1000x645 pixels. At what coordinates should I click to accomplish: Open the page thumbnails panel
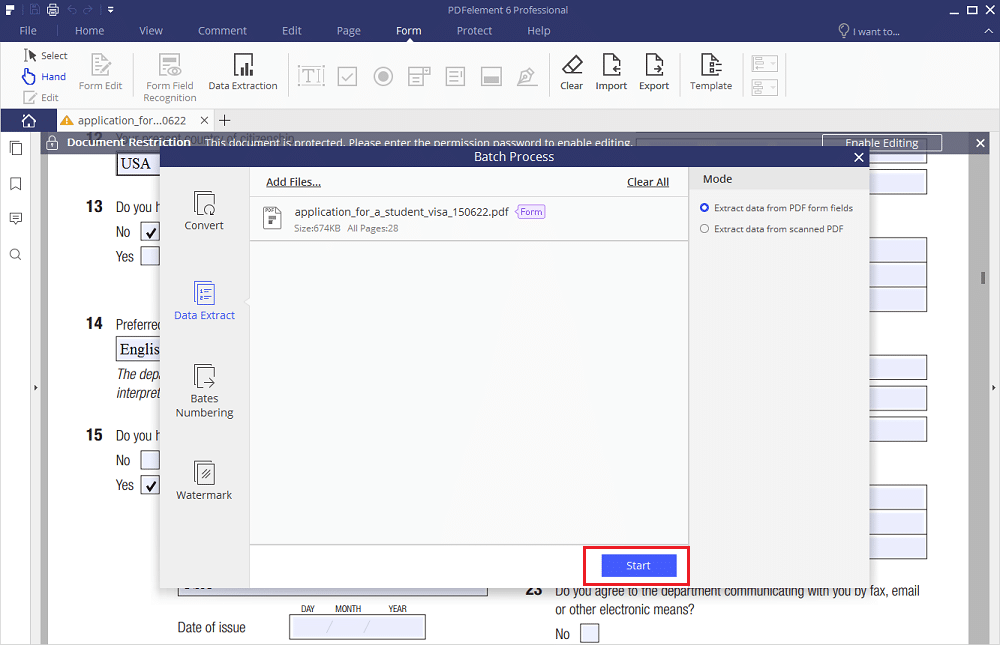point(16,149)
